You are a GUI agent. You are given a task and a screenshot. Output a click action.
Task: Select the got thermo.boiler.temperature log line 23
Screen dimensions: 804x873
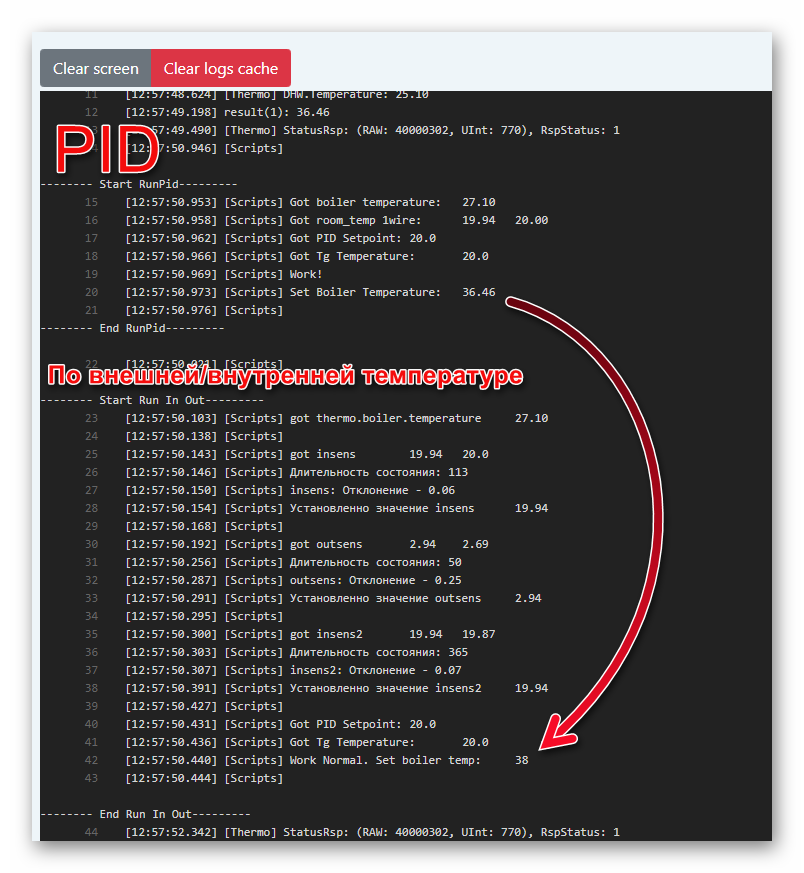(336, 418)
